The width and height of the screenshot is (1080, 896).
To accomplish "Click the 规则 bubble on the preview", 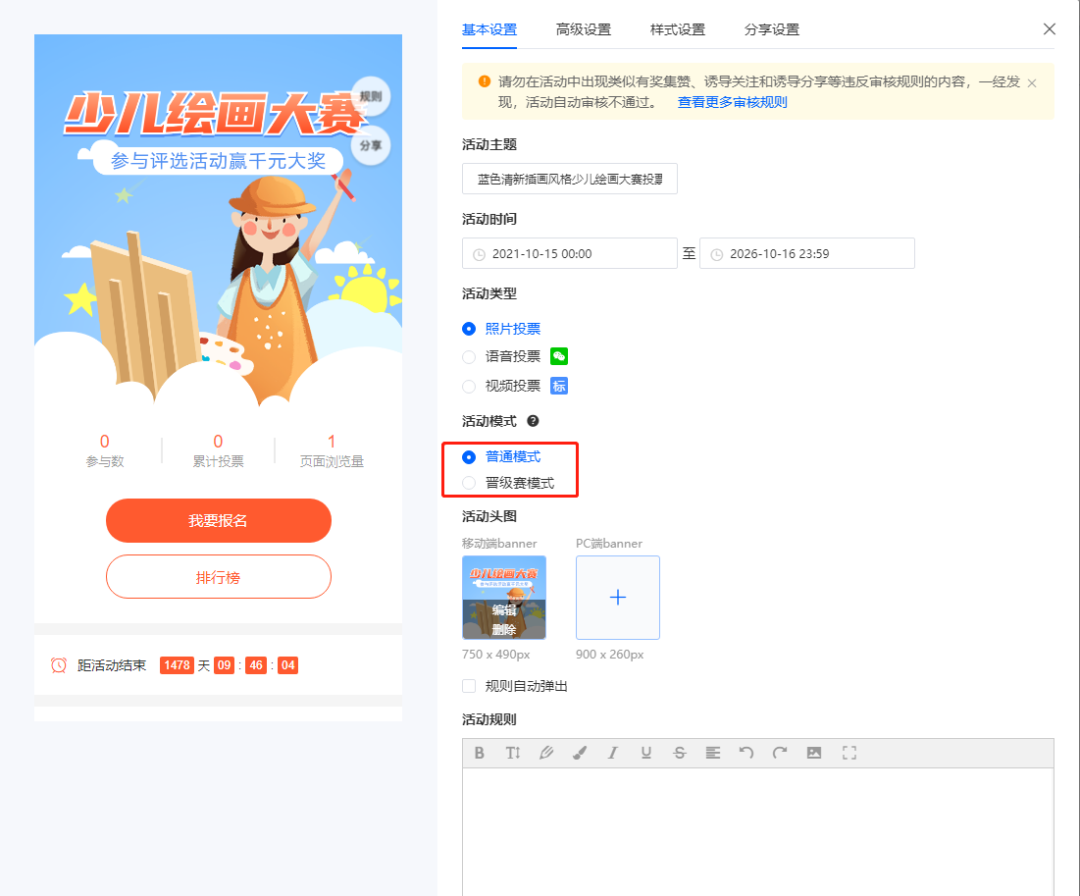I will (371, 96).
